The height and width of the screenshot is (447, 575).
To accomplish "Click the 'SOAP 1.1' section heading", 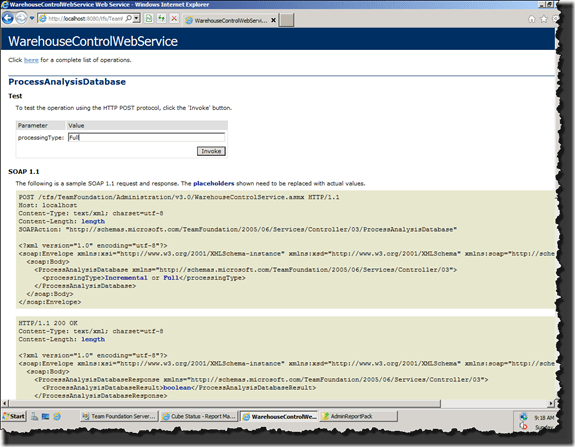I will pyautogui.click(x=24, y=172).
